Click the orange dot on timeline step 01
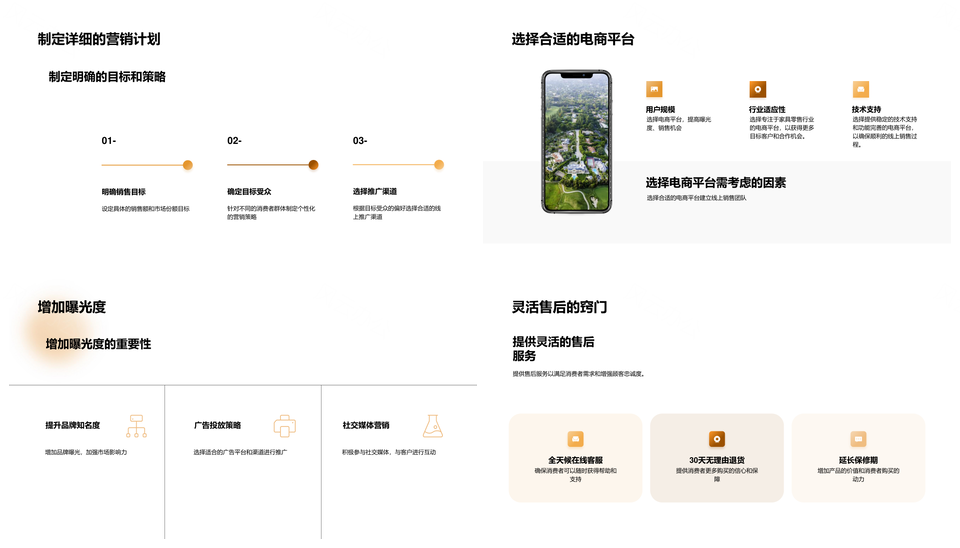960x548 pixels. point(187,165)
